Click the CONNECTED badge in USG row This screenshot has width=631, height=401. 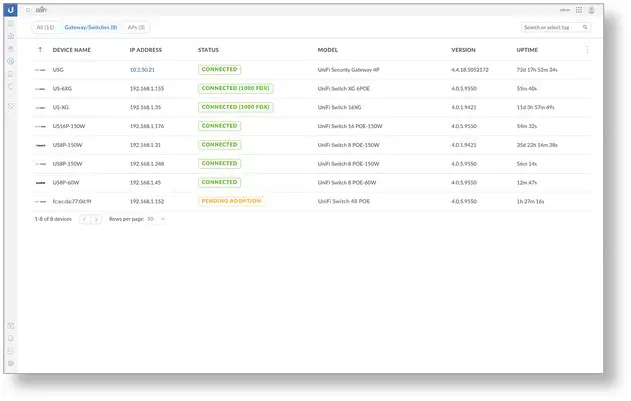(219, 70)
